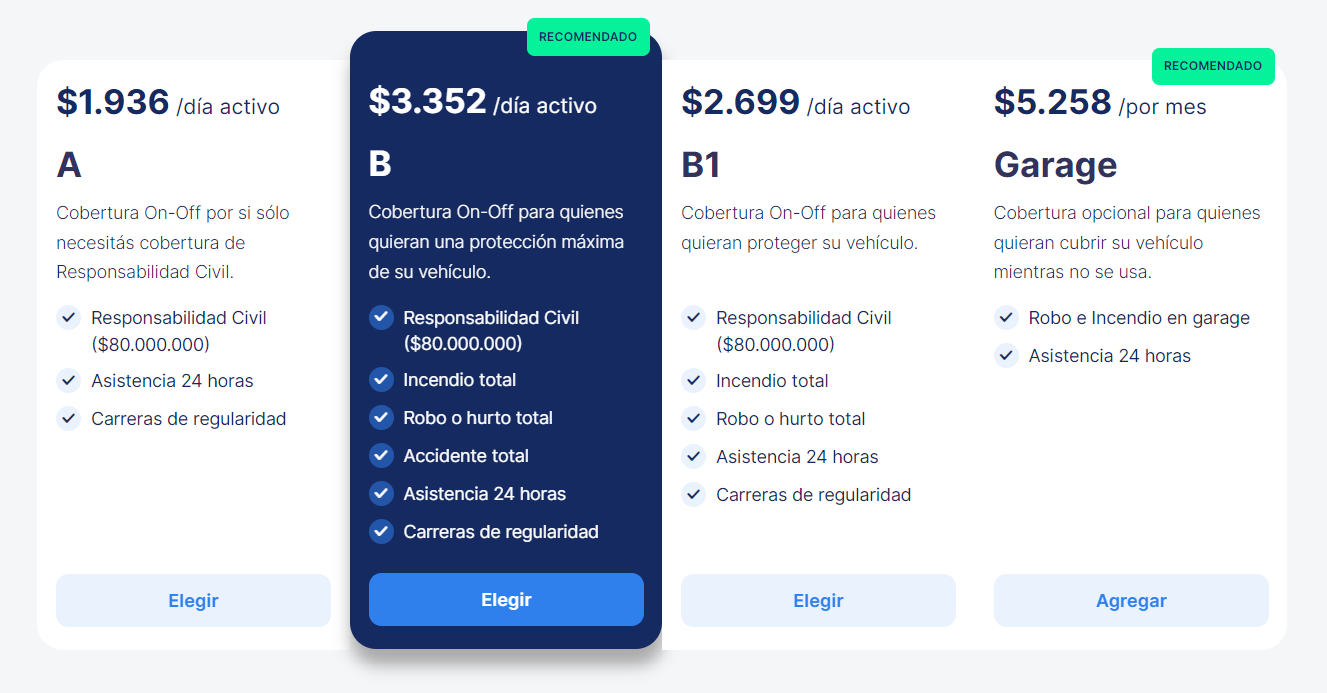Choose plan A with Elegir button
The height and width of the screenshot is (693, 1327).
(193, 601)
